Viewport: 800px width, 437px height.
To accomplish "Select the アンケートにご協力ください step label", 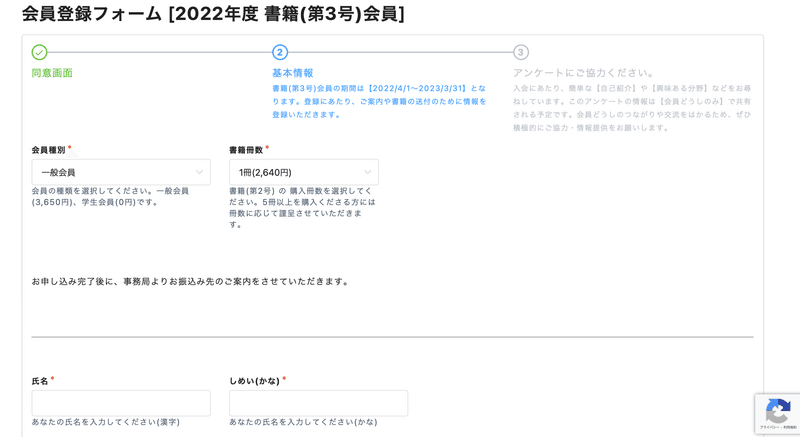I will (x=583, y=73).
